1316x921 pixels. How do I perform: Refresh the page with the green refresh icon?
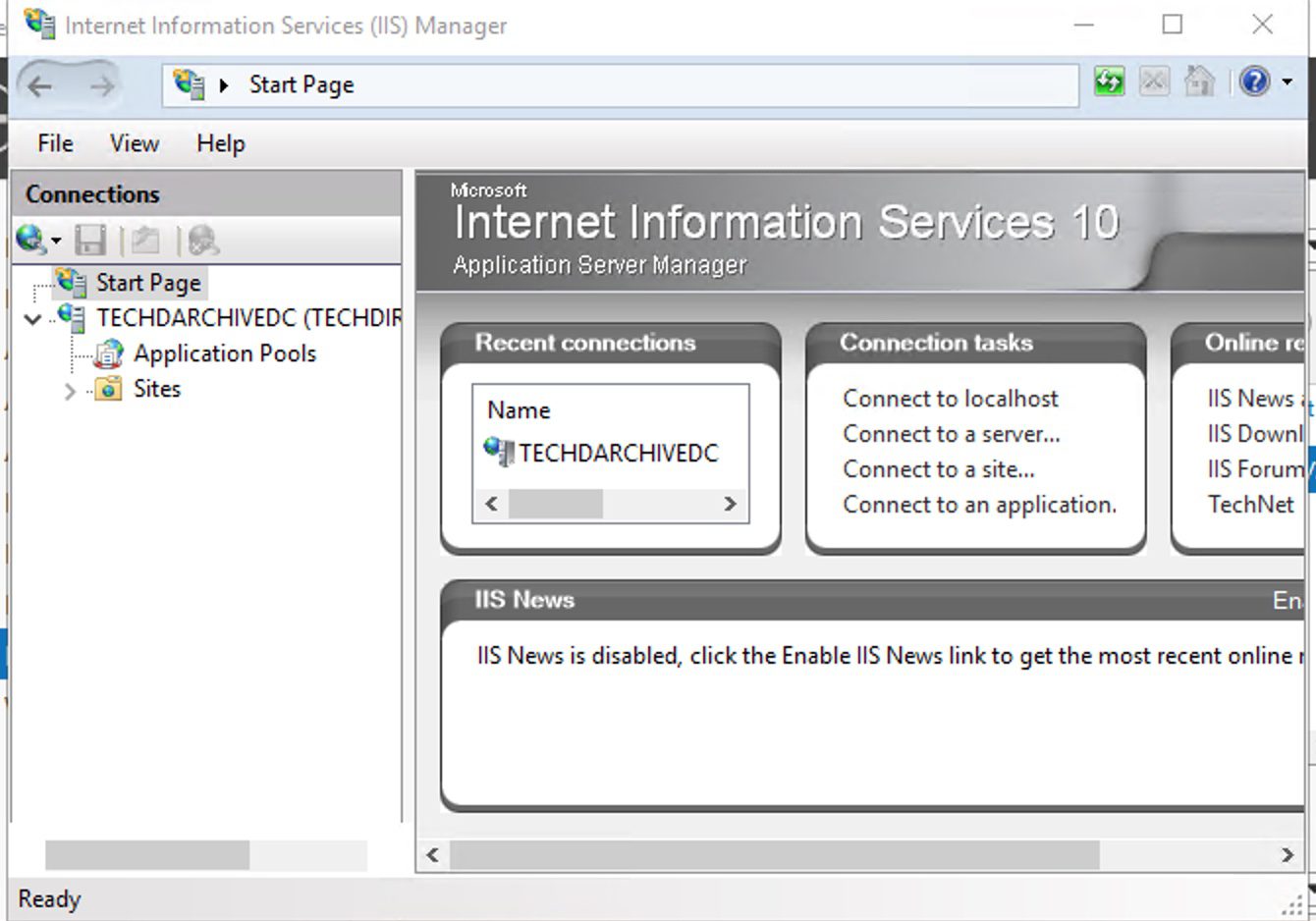point(1109,81)
